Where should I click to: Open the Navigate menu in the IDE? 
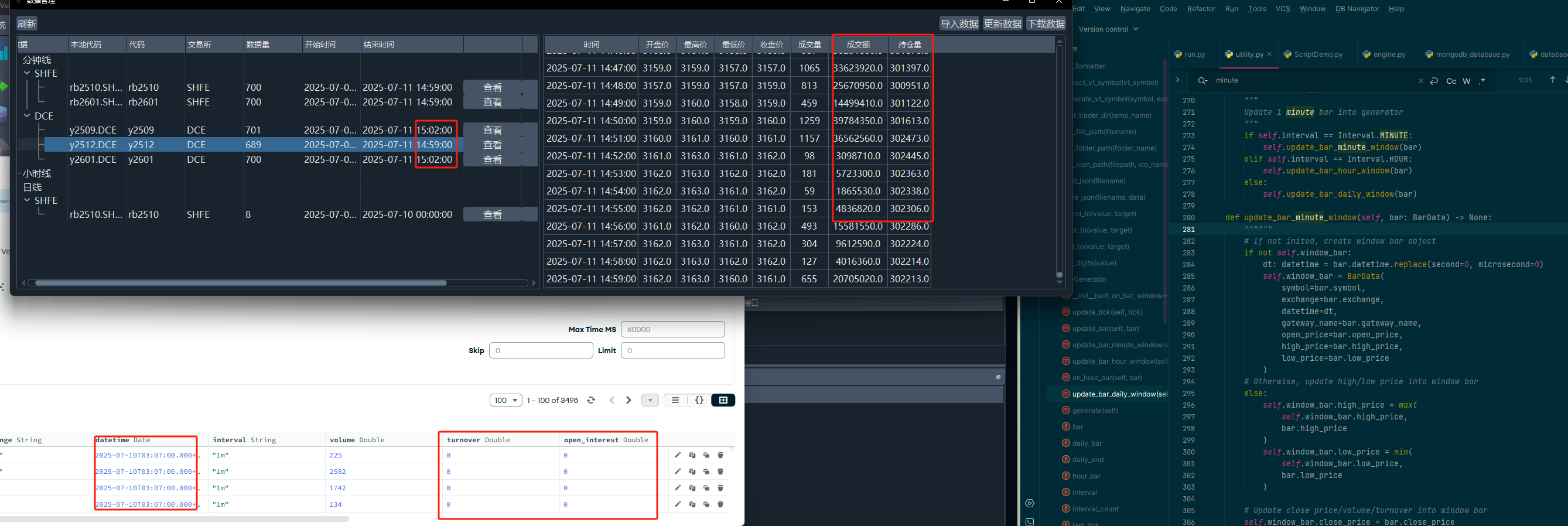click(x=1135, y=9)
